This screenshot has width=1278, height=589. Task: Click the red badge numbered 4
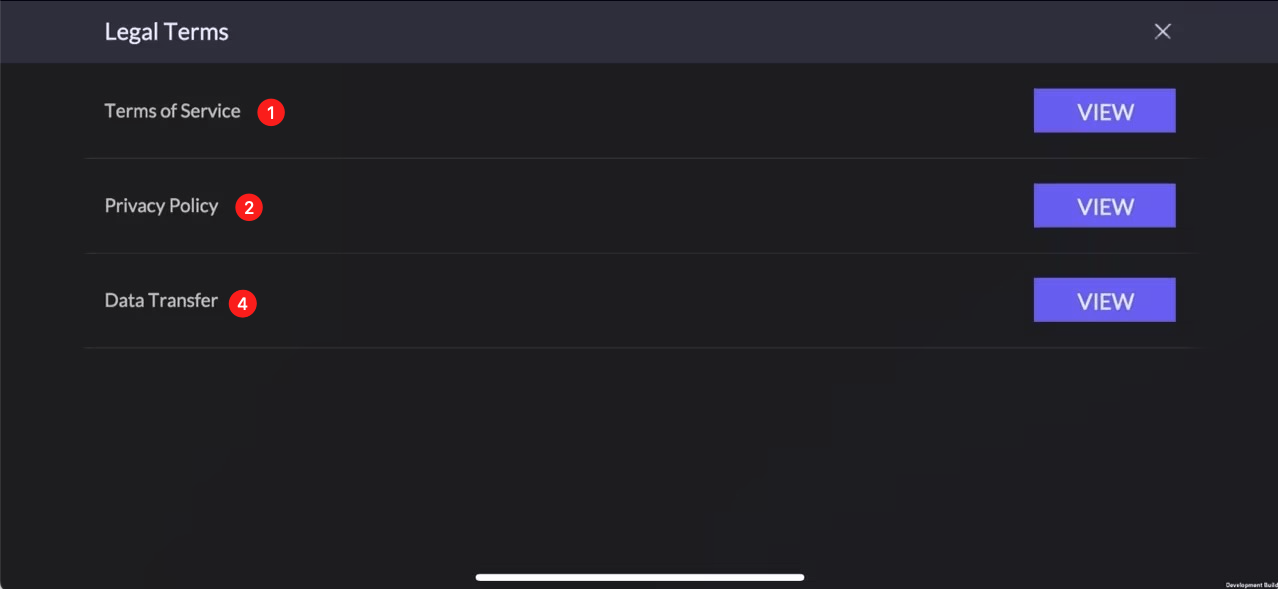pos(243,303)
